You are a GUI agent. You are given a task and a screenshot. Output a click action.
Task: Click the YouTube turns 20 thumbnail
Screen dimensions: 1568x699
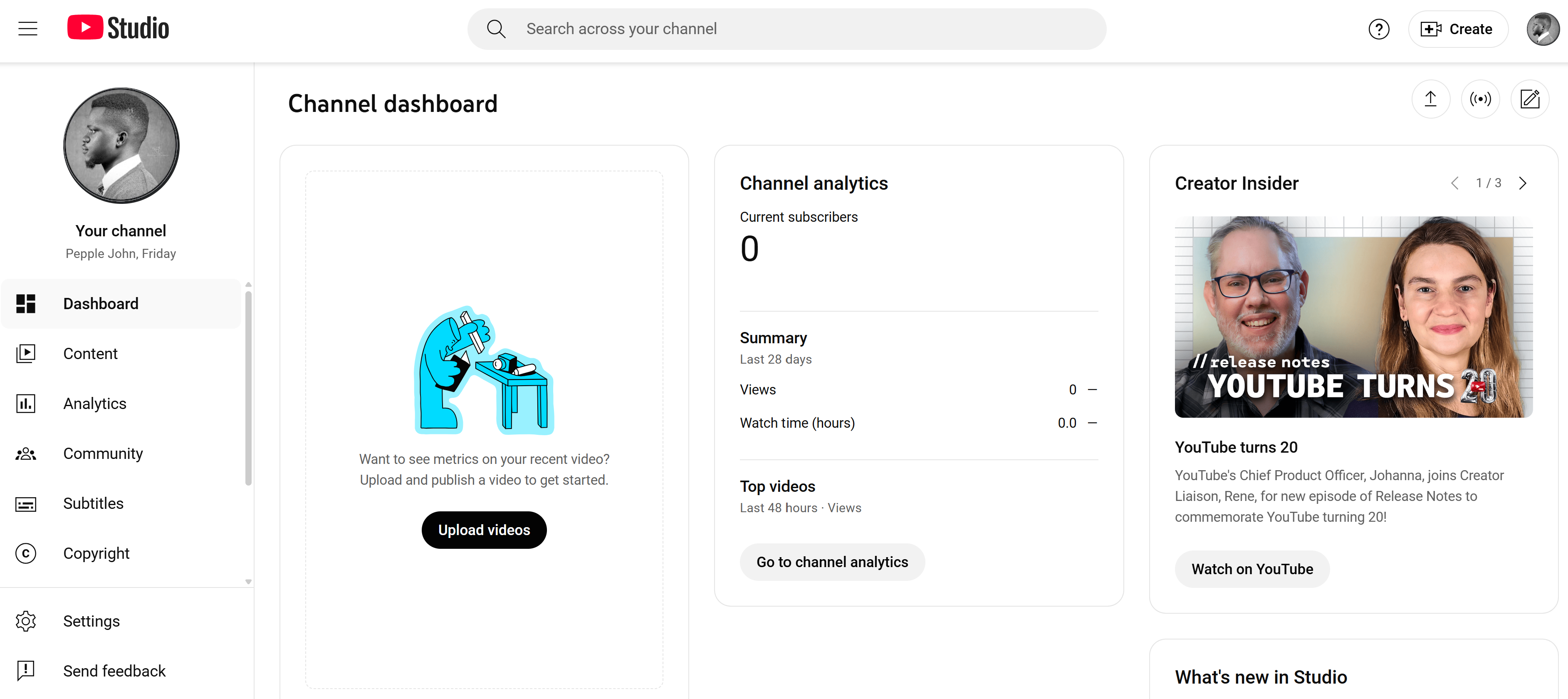coord(1353,317)
